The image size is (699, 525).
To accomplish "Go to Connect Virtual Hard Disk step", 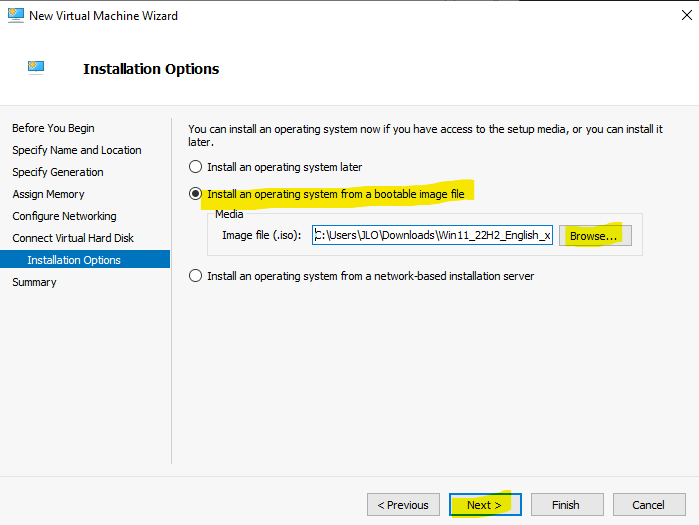I will coord(73,238).
